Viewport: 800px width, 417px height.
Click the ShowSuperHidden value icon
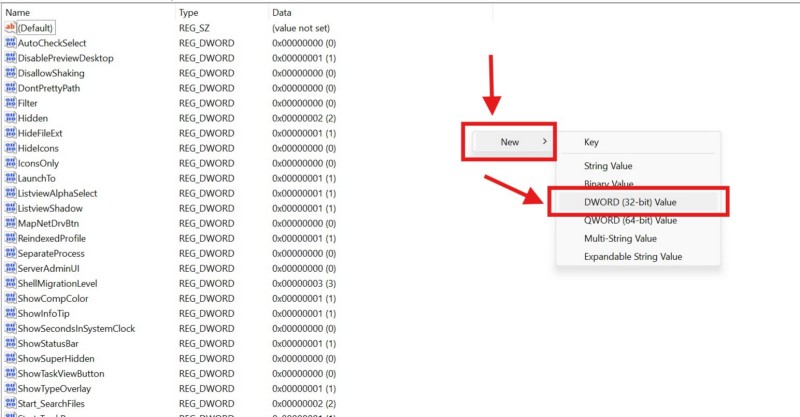click(10, 358)
